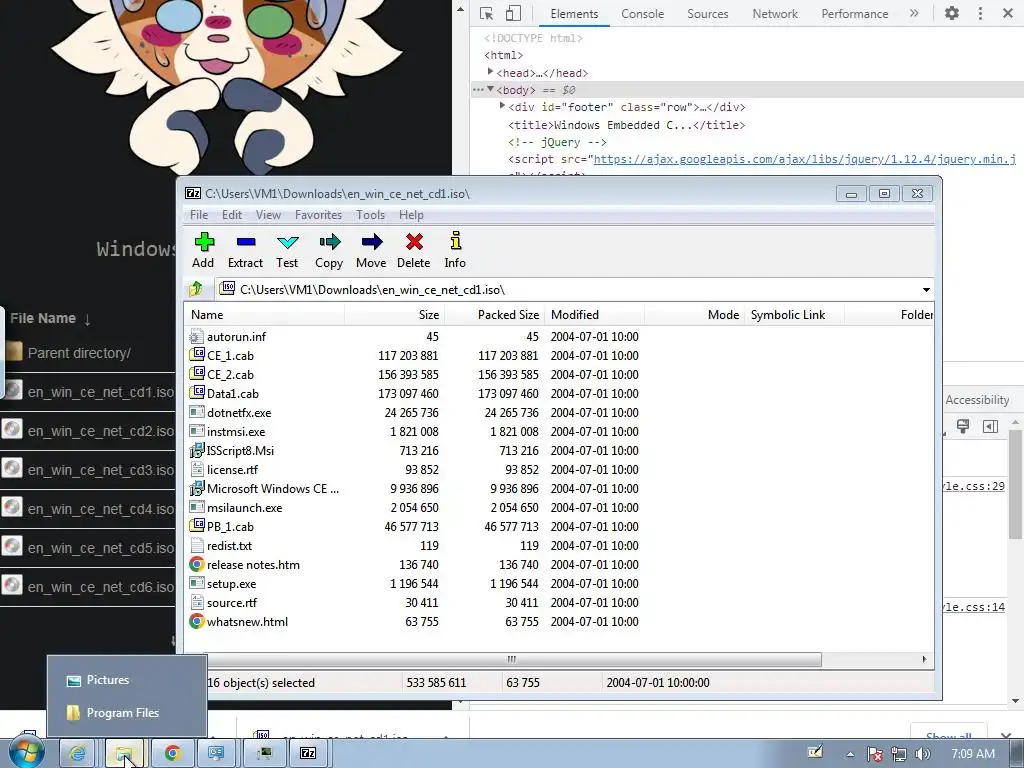Sort by the Packed Size column header
The image size is (1024, 768).
coord(494,315)
